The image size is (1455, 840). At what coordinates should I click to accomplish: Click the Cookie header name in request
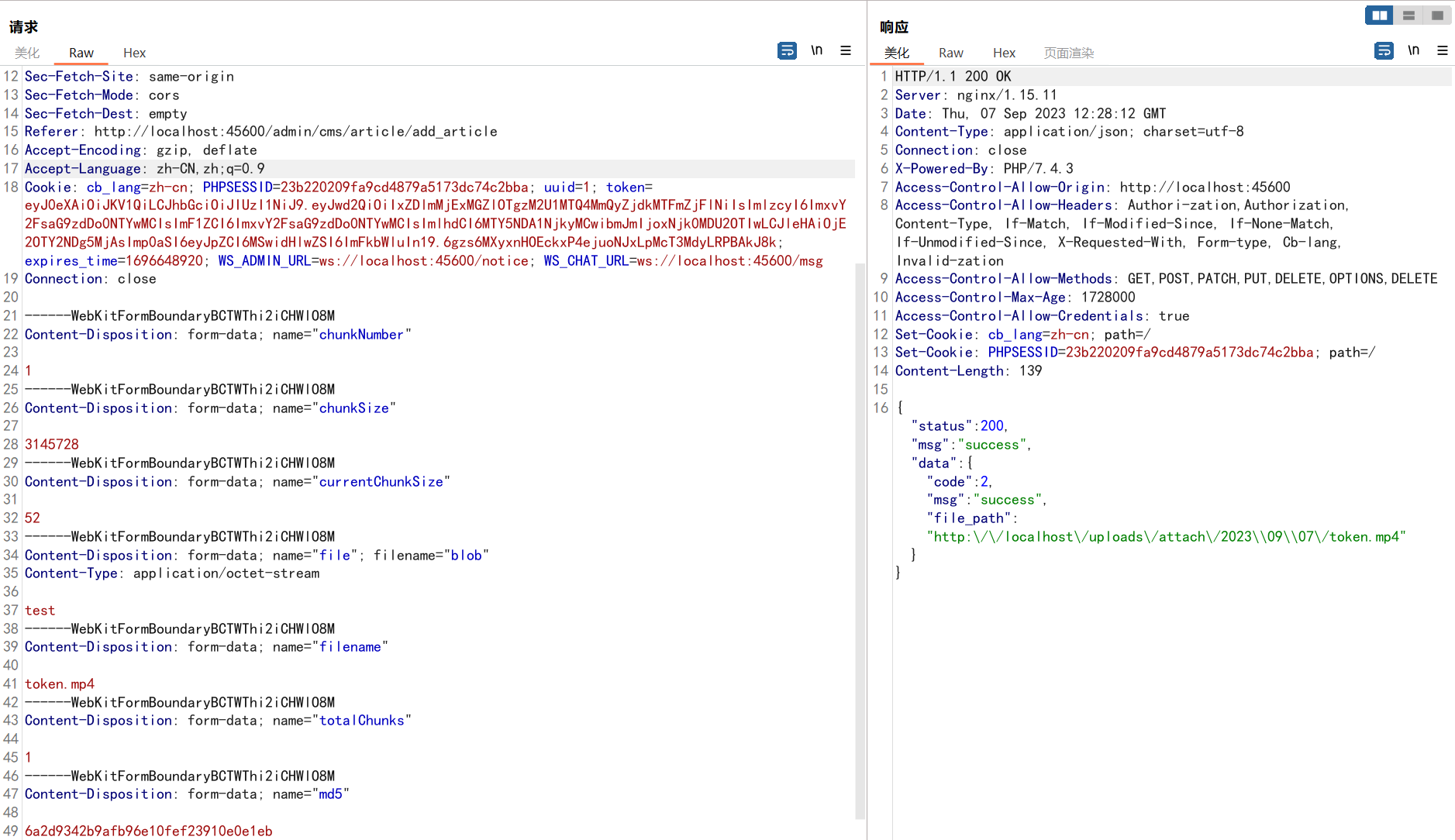click(x=48, y=188)
